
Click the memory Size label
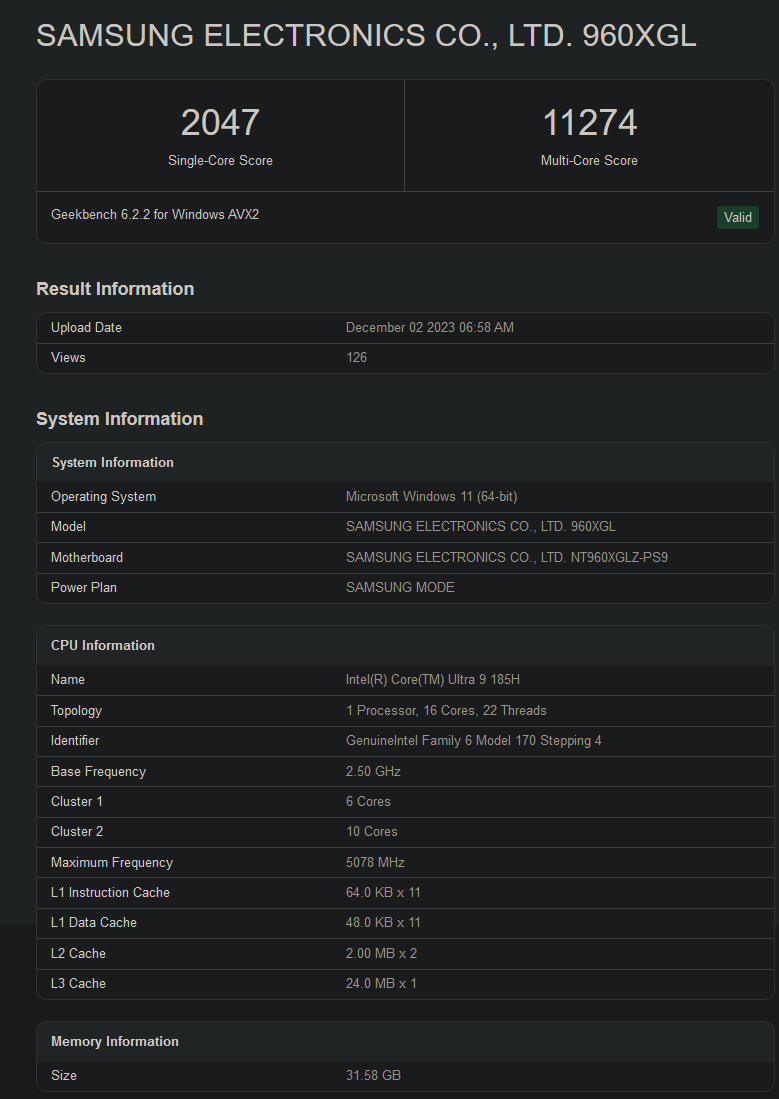point(64,1075)
